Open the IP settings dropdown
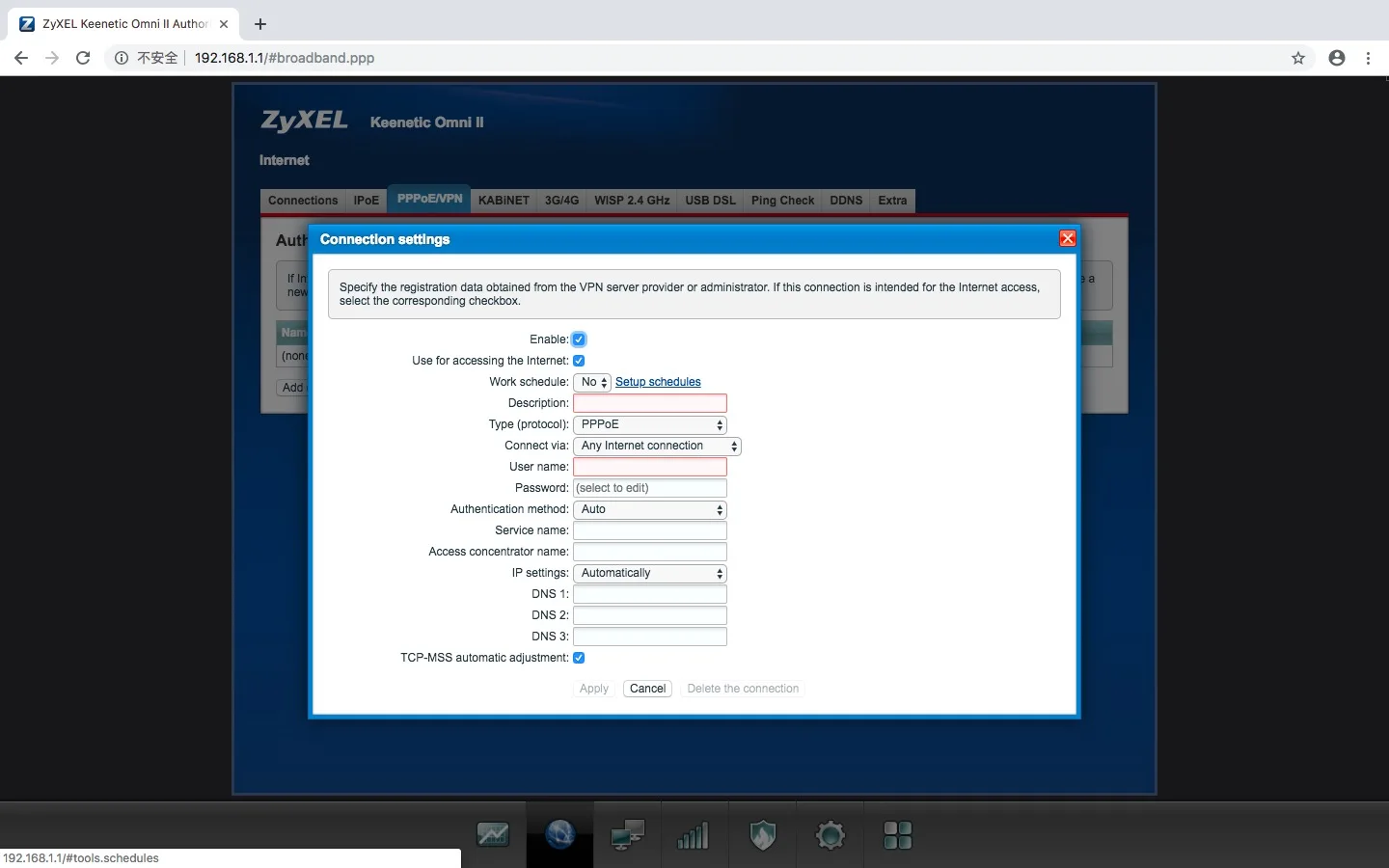This screenshot has height=868, width=1389. click(x=650, y=573)
